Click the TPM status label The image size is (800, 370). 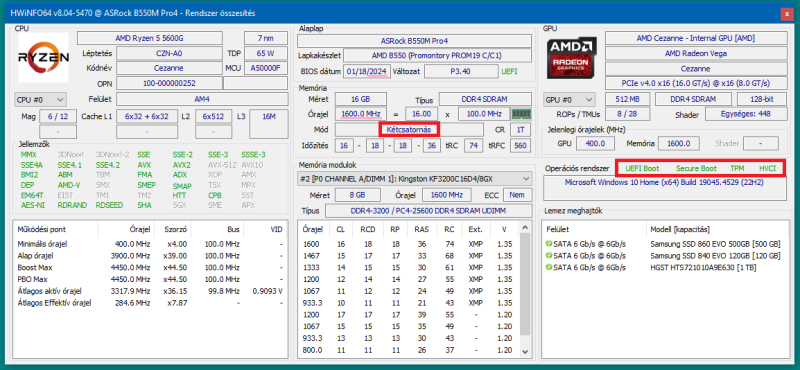tap(737, 168)
